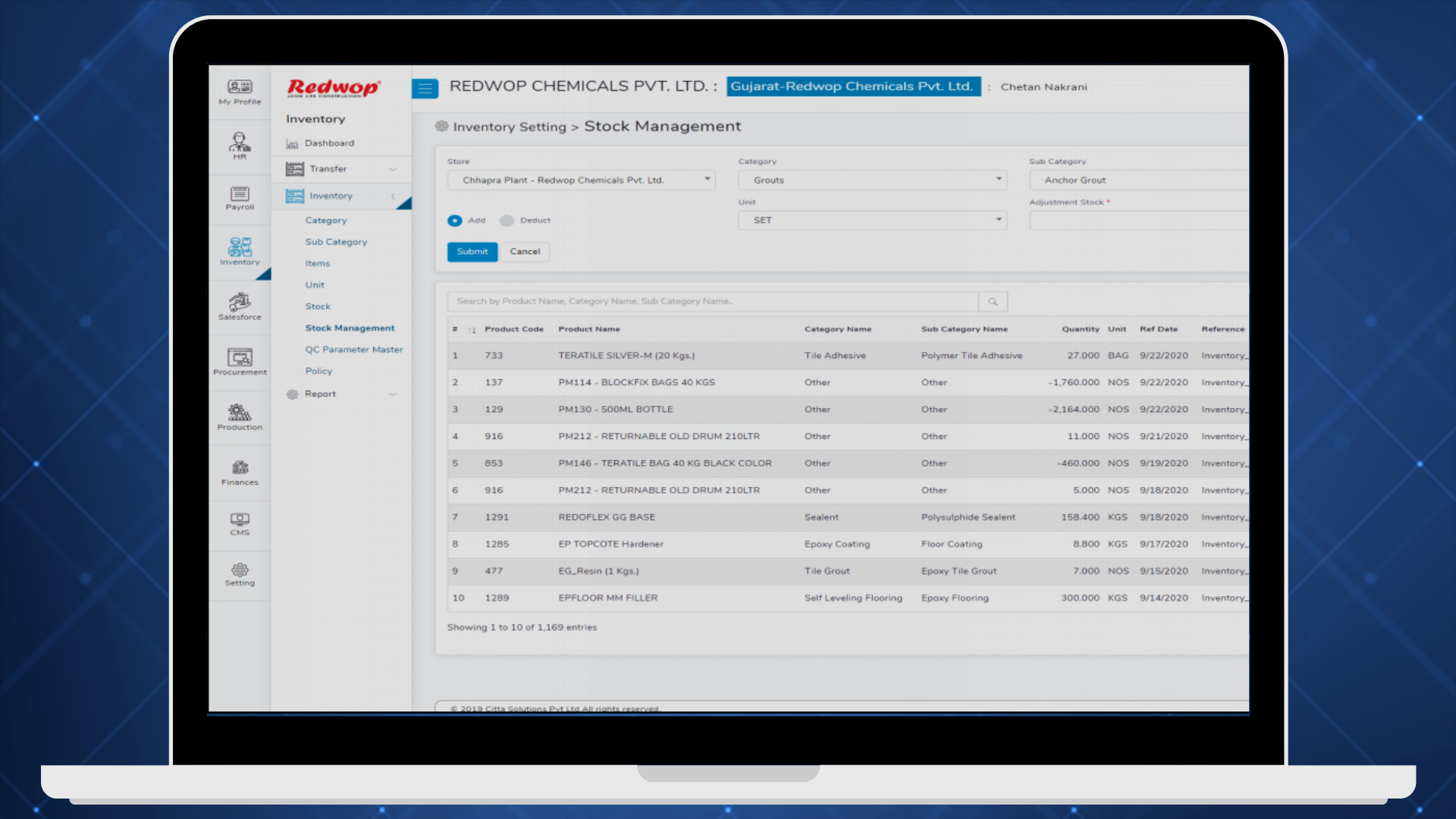The width and height of the screenshot is (1456, 819).
Task: Click the TERATILE SILVER-M (20 Kgs.) cell
Action: (626, 356)
